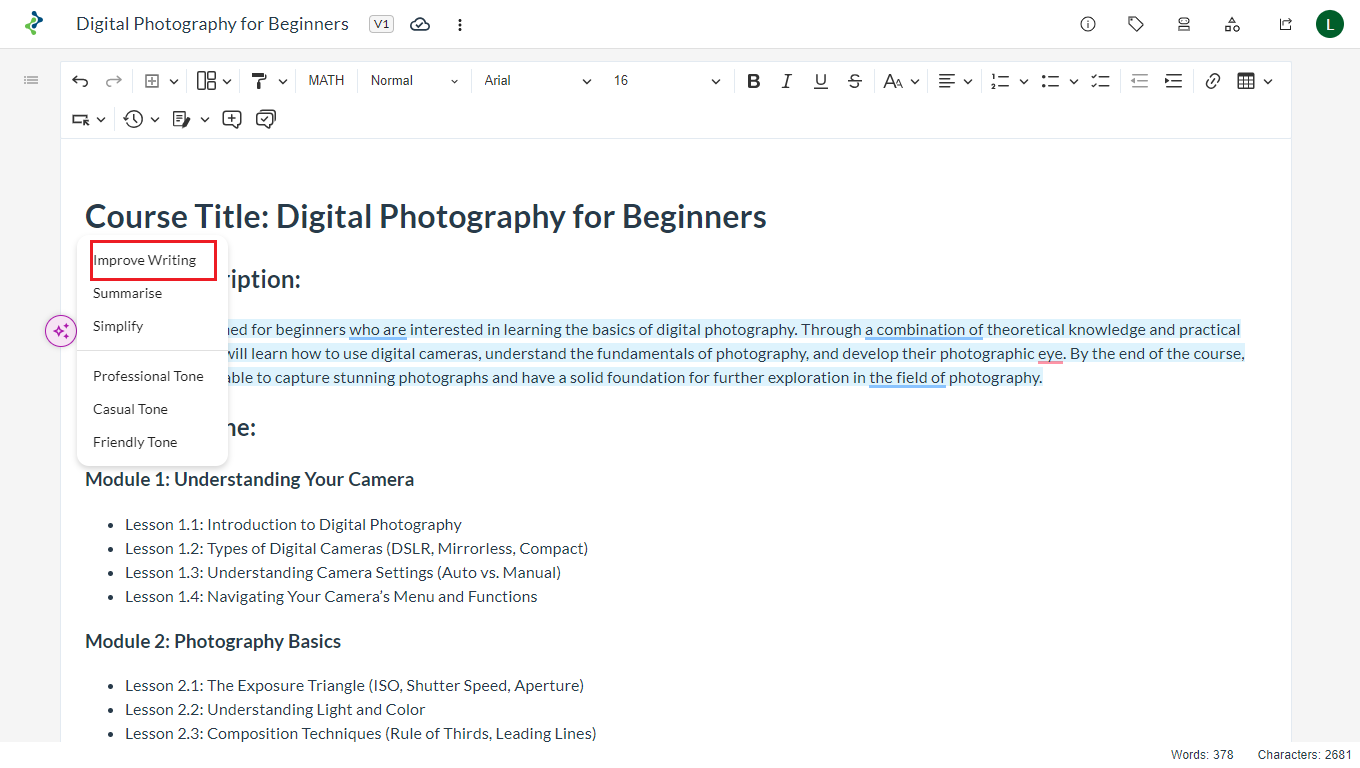Open the font size 16 dropdown

[x=667, y=81]
